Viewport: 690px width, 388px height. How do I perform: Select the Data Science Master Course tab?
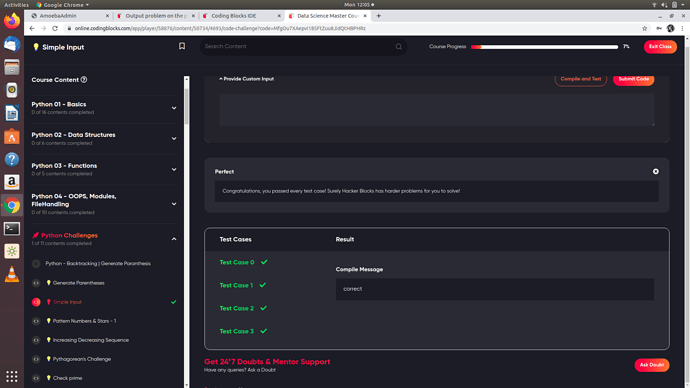(328, 16)
